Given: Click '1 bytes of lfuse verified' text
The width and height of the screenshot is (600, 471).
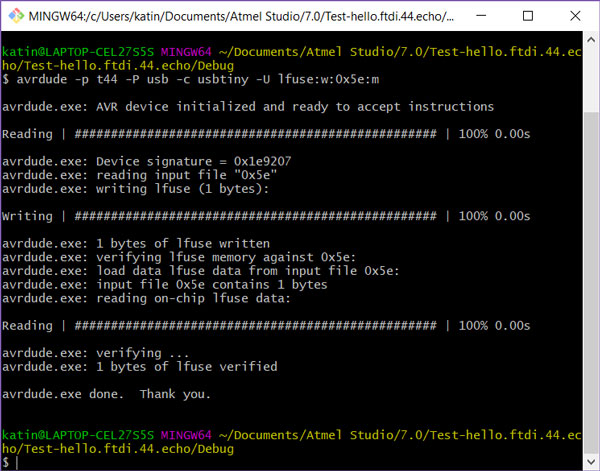Looking at the screenshot, I should [186, 367].
